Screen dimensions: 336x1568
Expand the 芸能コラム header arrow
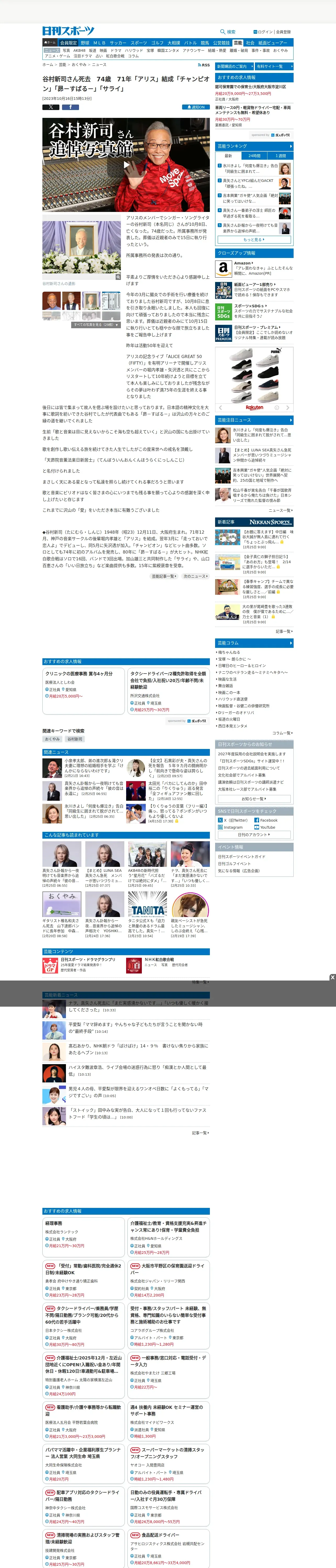click(291, 643)
